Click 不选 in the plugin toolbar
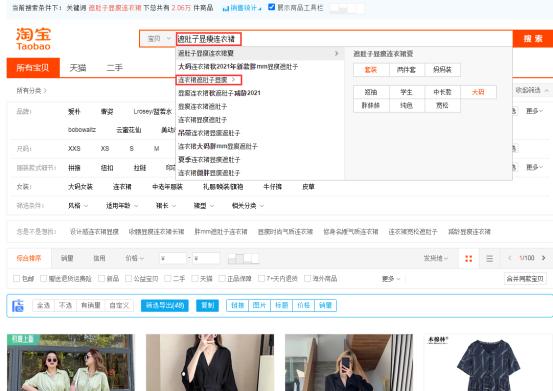This screenshot has height=391, width=553. pyautogui.click(x=65, y=305)
